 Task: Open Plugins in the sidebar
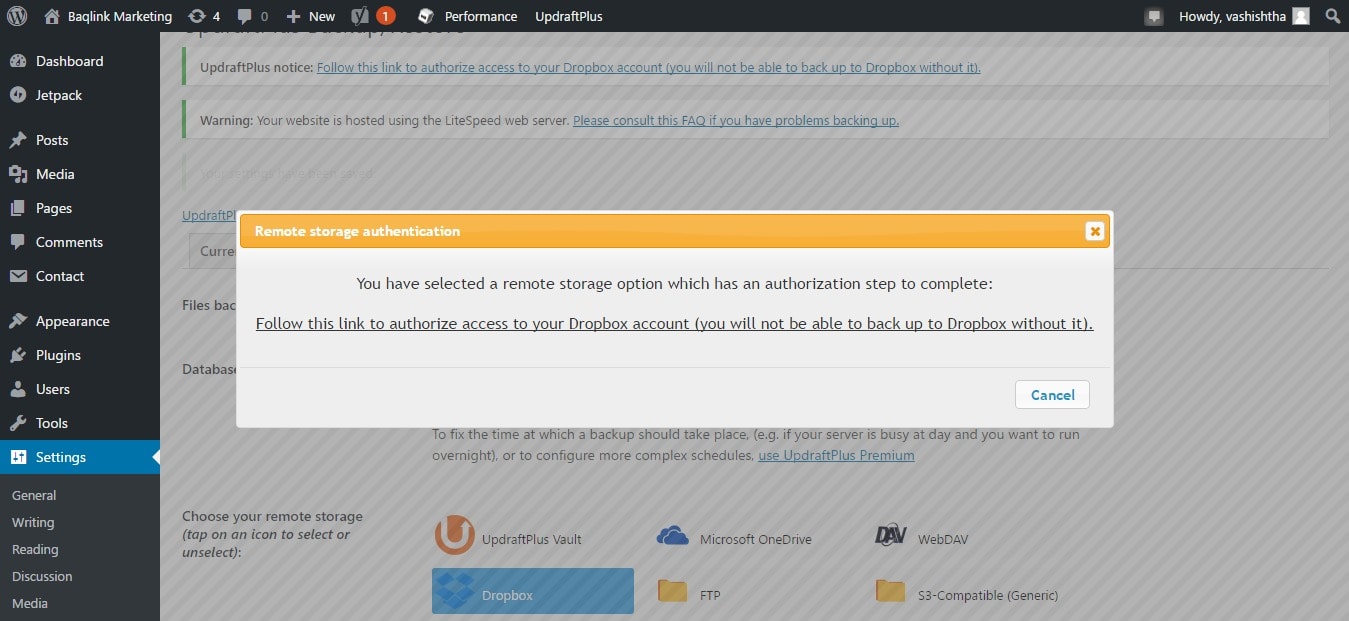(x=80, y=355)
